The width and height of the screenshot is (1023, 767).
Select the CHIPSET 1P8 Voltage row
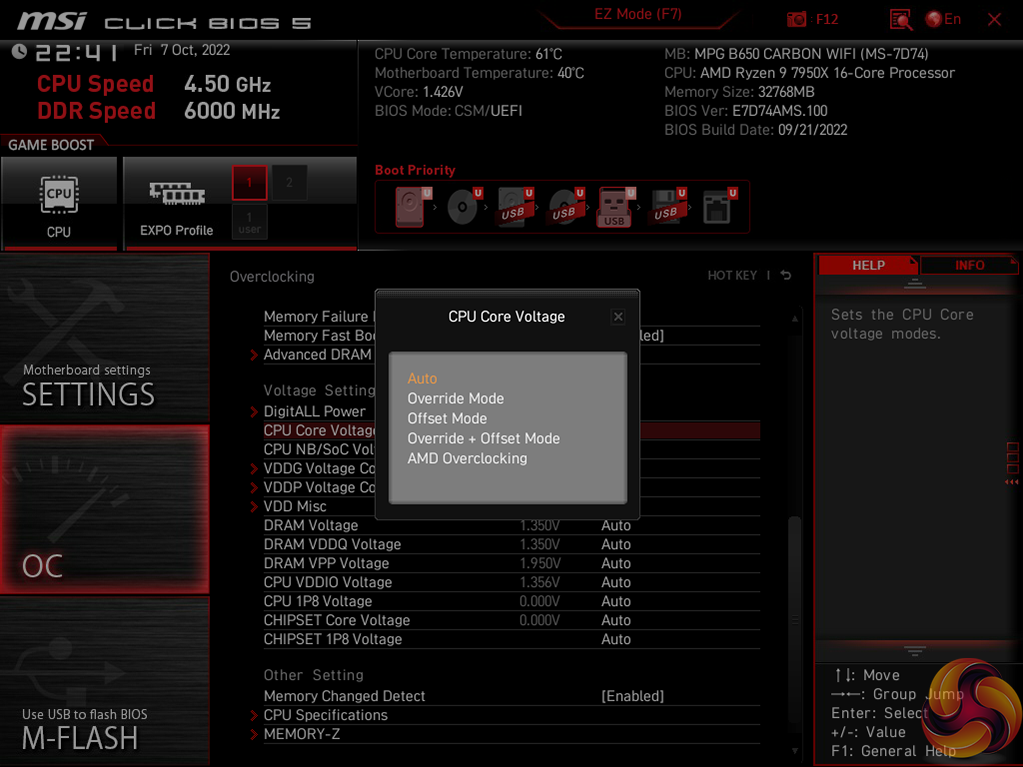click(512, 639)
